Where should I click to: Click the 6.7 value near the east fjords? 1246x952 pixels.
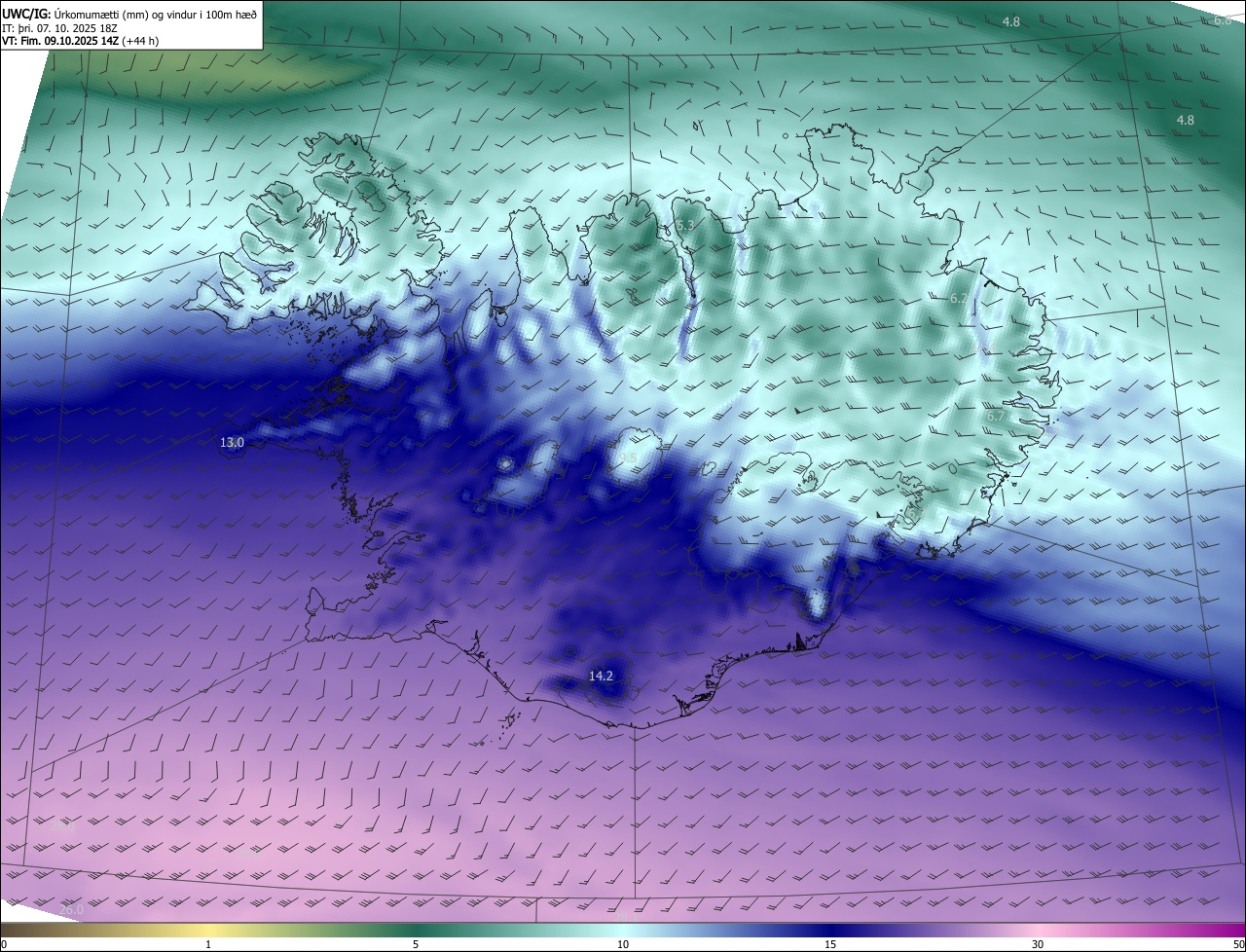coord(996,416)
